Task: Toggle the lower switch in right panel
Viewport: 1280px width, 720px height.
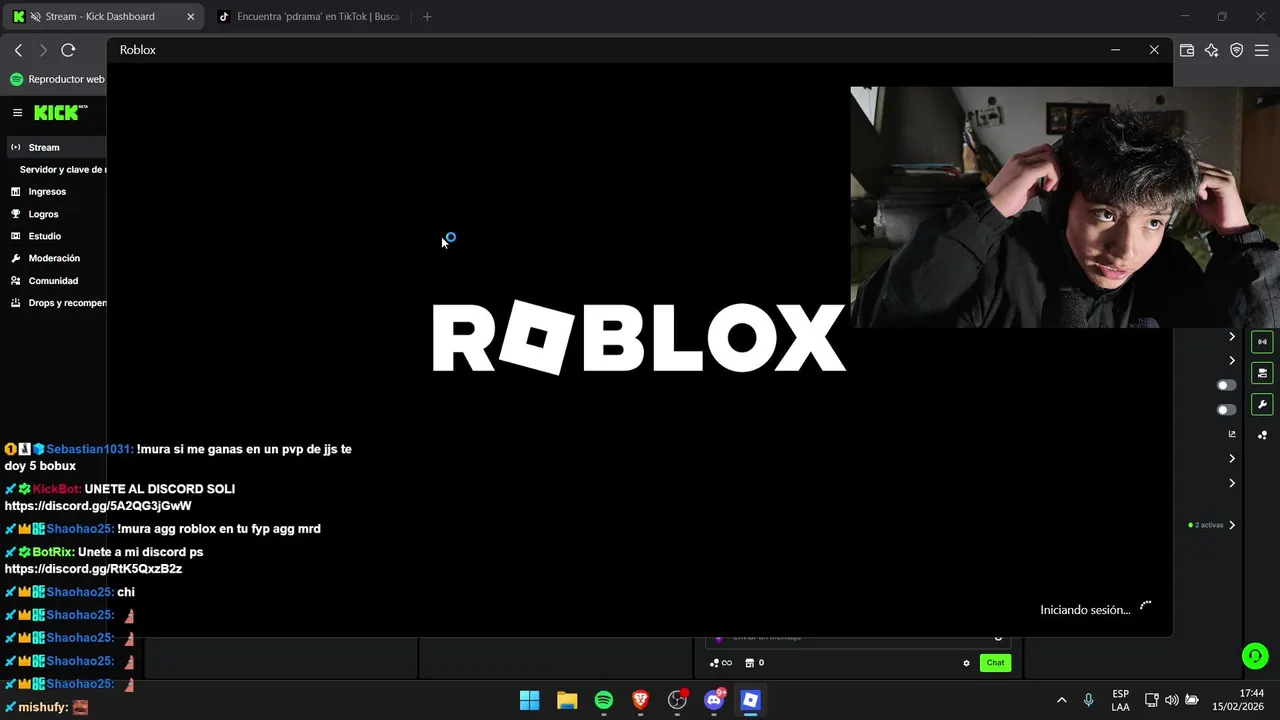Action: (x=1226, y=410)
